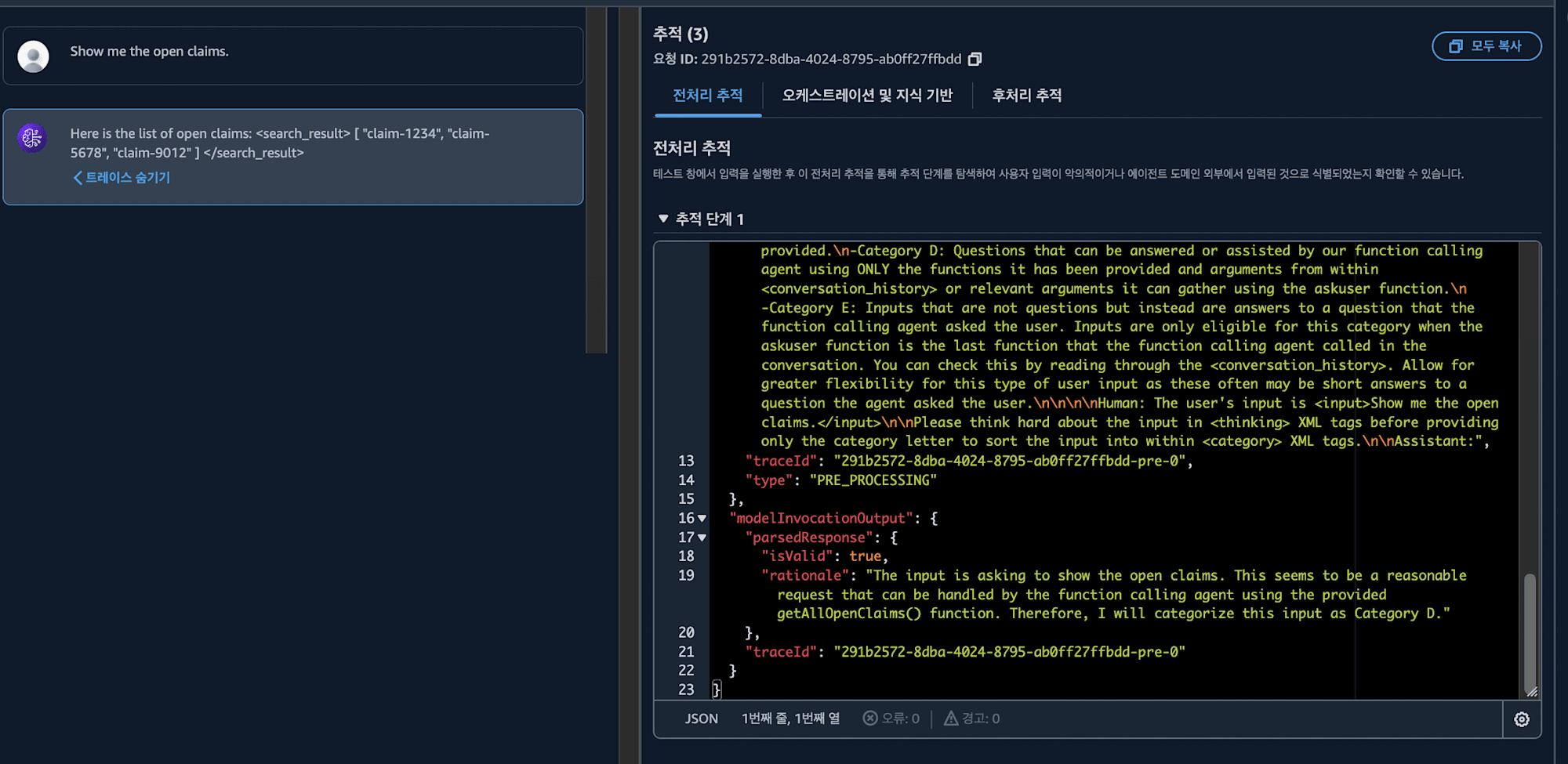Click the 추적 (3) heading
This screenshot has height=764, width=1568.
[x=681, y=34]
